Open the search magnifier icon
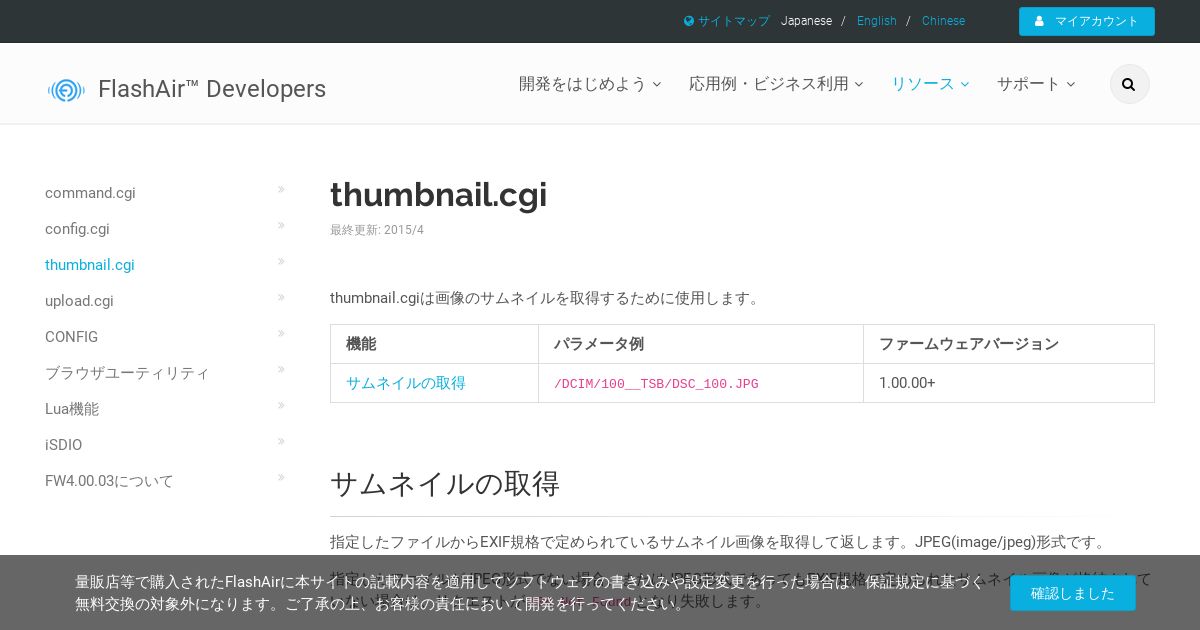This screenshot has width=1200, height=630. click(x=1129, y=84)
